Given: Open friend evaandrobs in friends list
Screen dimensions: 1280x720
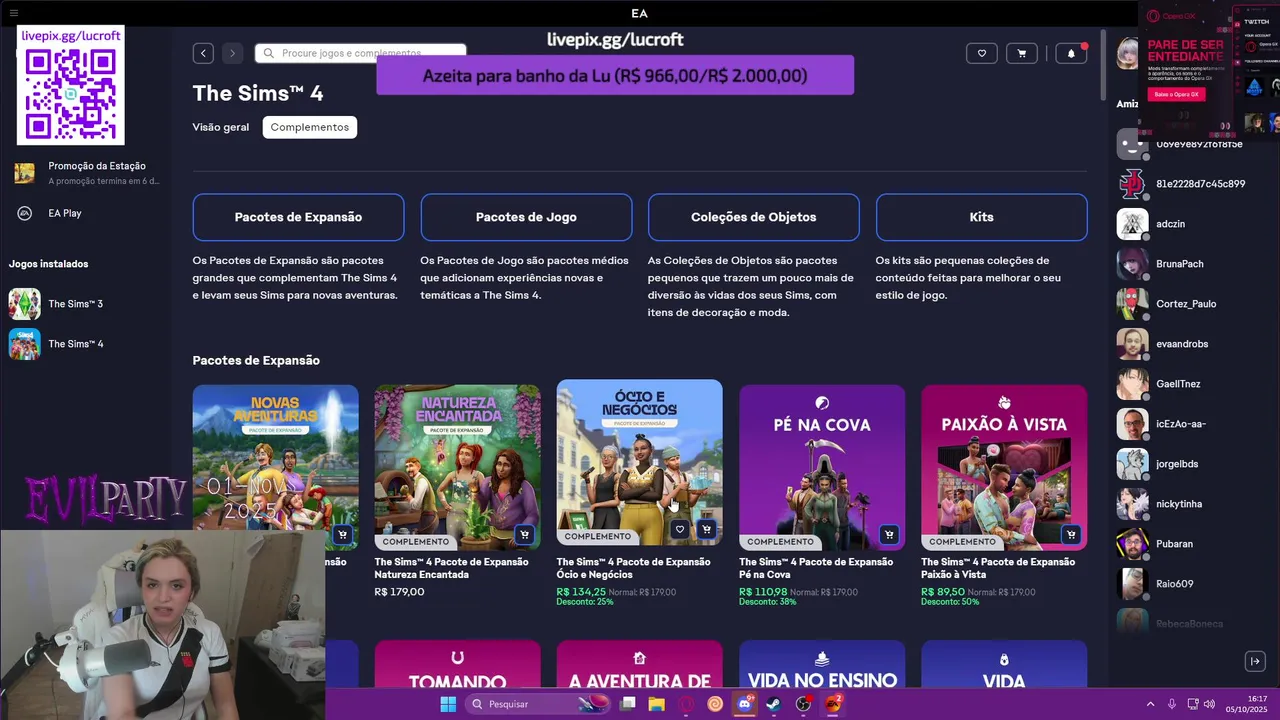Looking at the screenshot, I should [x=1181, y=344].
